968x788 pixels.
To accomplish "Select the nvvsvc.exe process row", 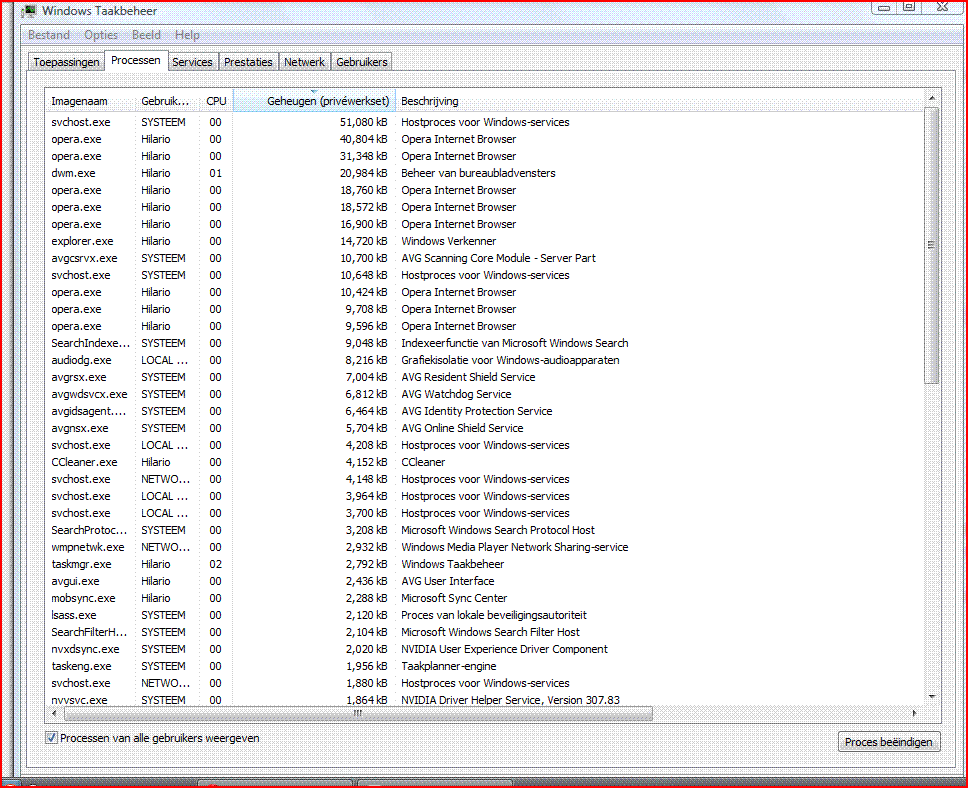I will [x=484, y=700].
